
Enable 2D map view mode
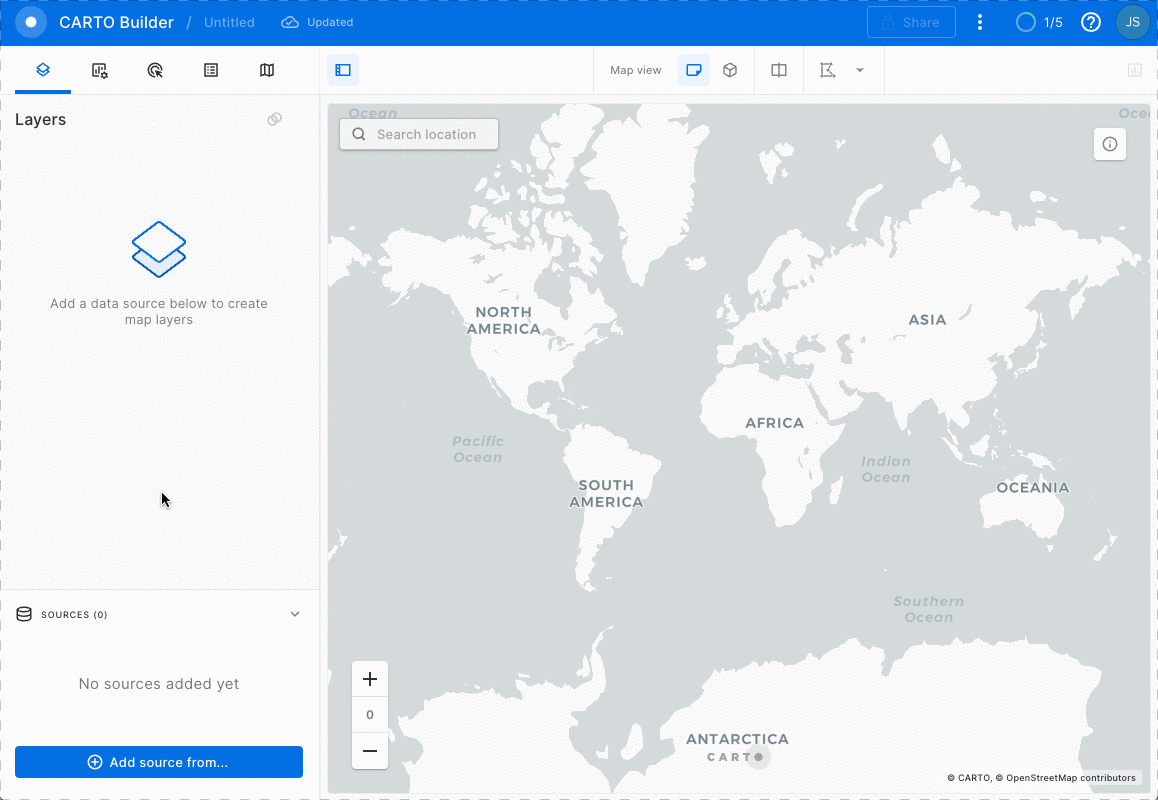point(694,70)
